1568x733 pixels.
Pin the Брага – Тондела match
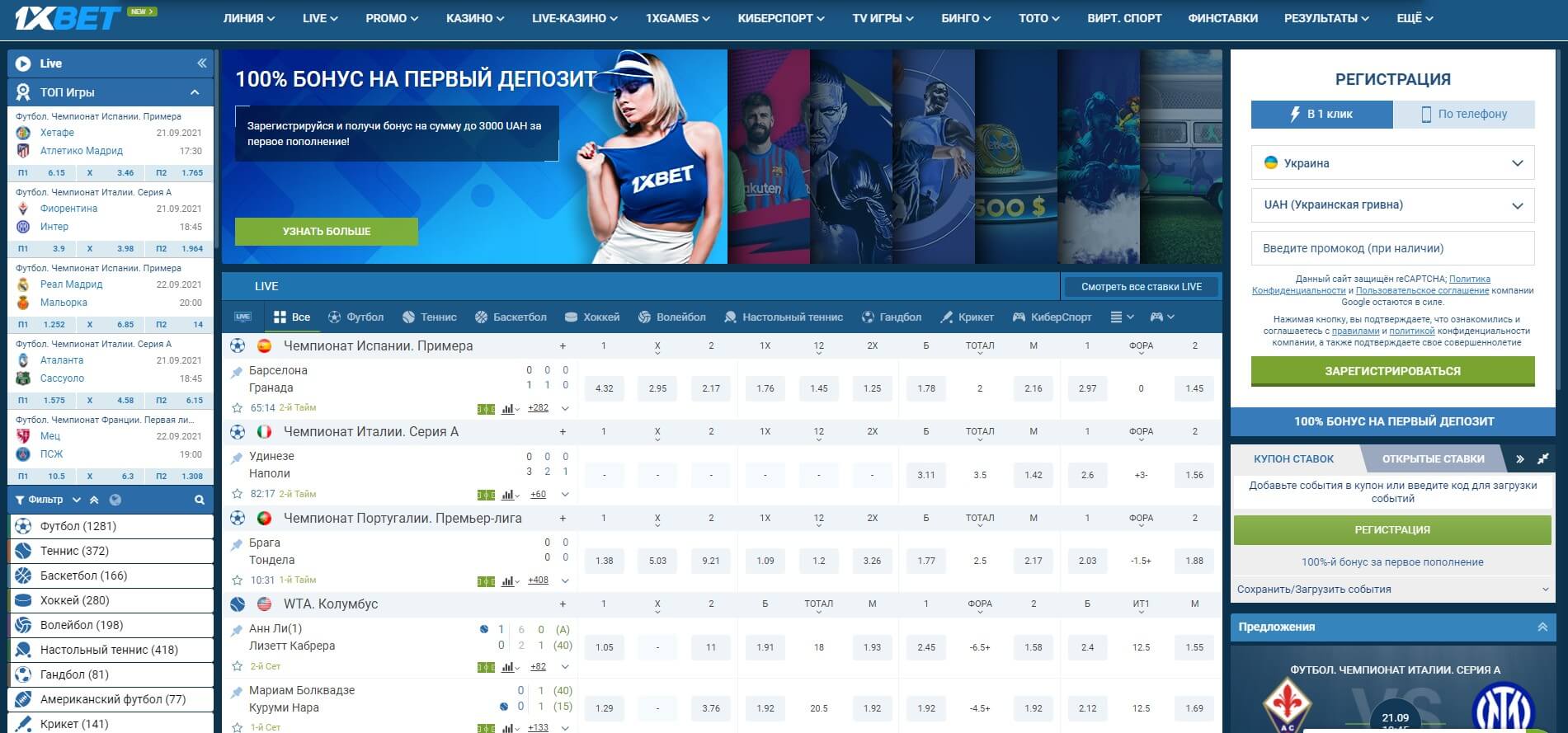point(238,543)
